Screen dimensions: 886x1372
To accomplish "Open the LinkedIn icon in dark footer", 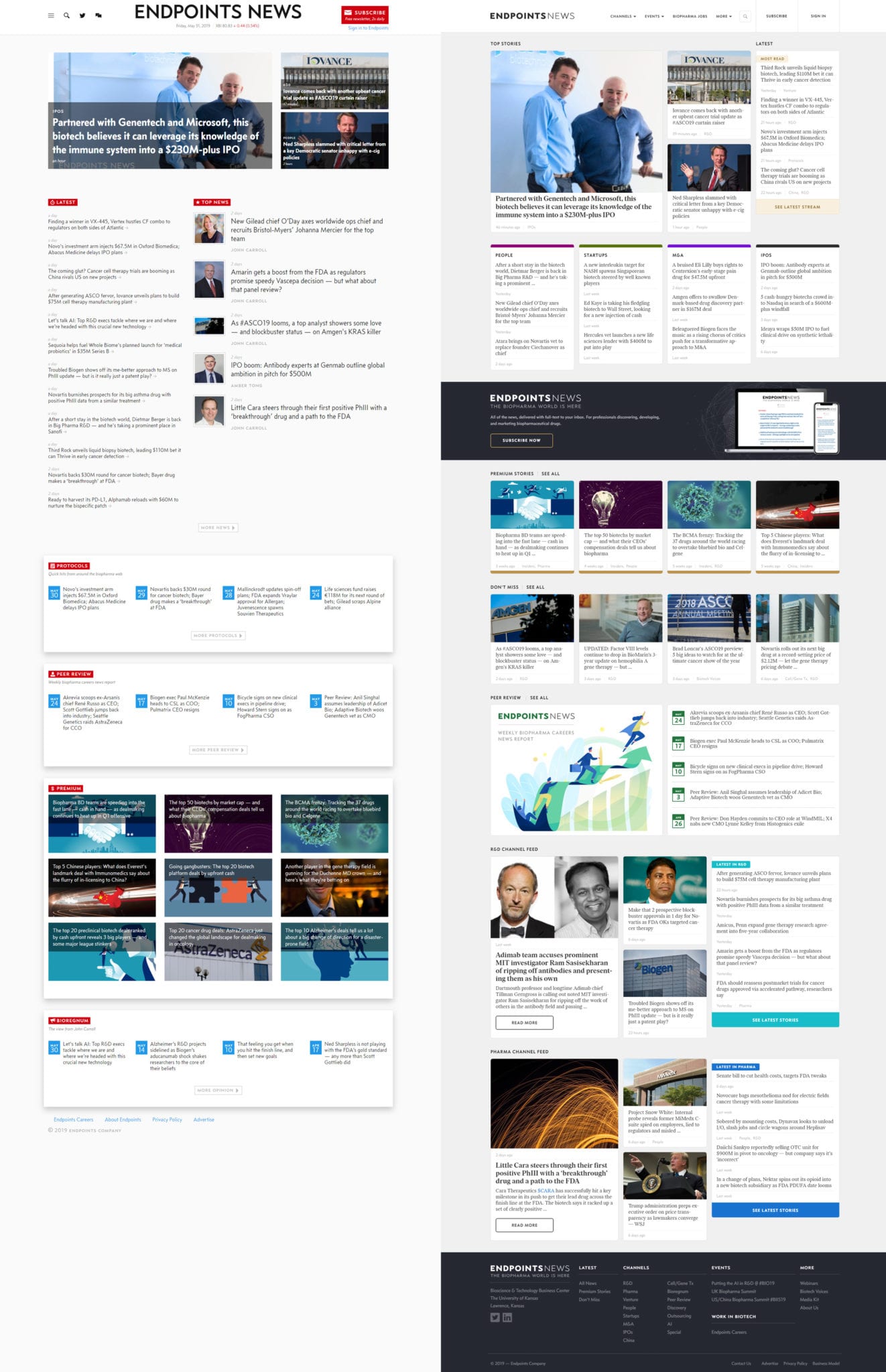I will tap(507, 1317).
